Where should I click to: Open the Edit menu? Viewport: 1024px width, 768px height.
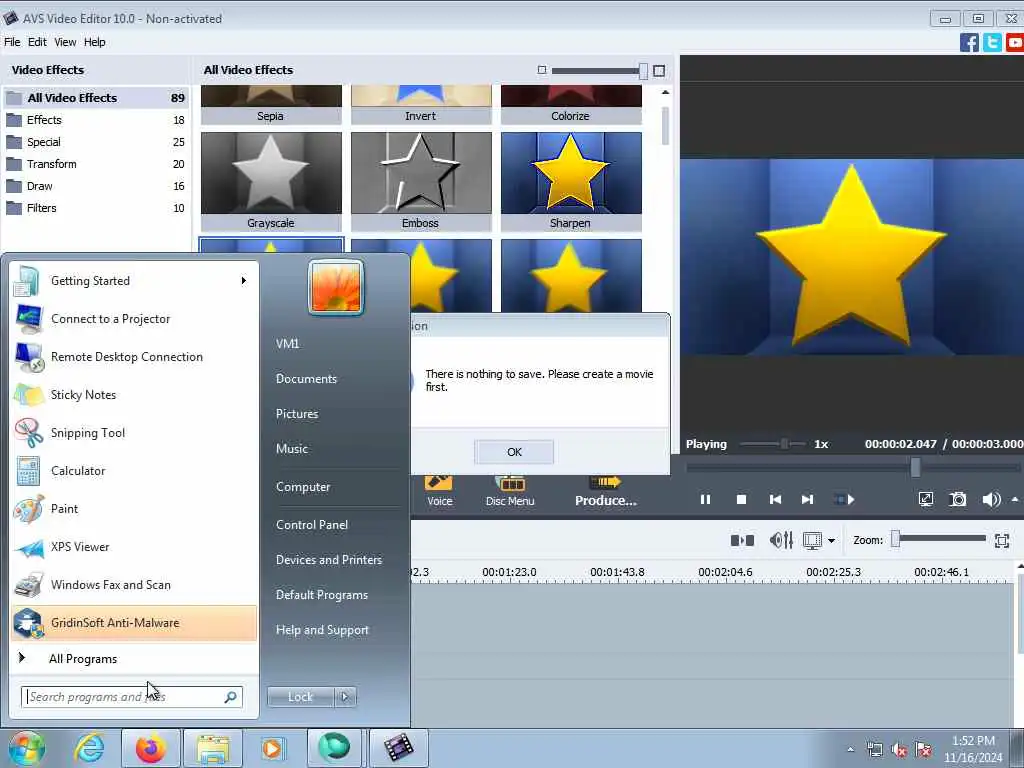37,42
